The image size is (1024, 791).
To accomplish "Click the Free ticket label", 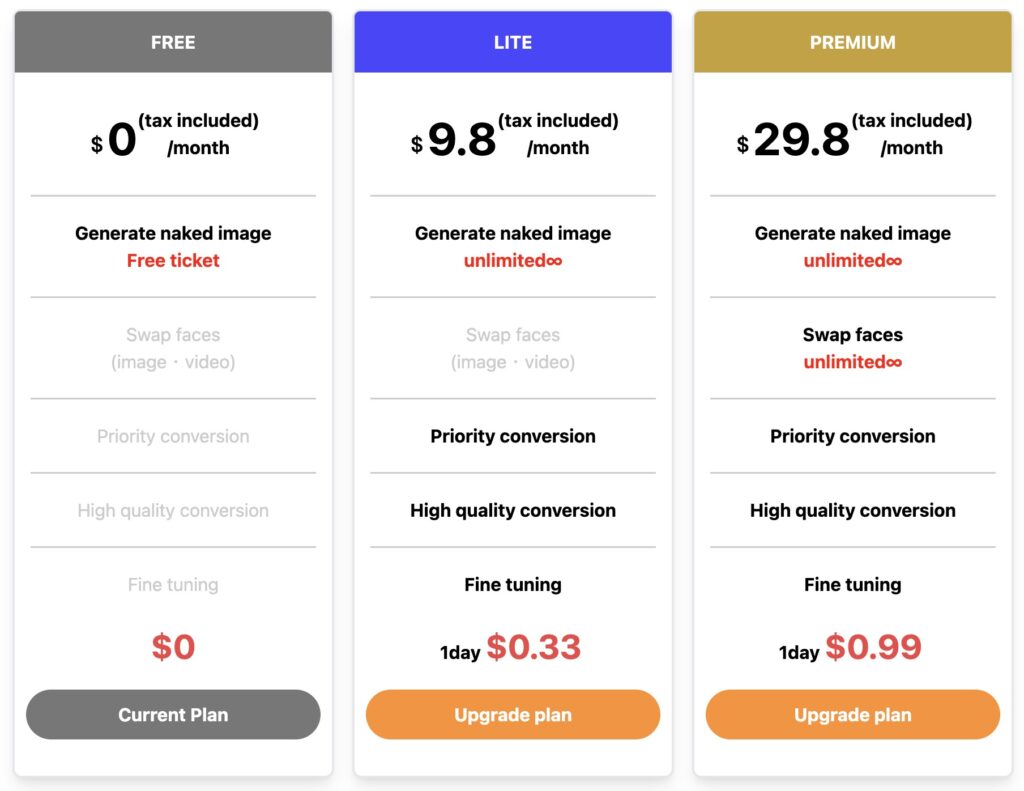I will click(172, 261).
